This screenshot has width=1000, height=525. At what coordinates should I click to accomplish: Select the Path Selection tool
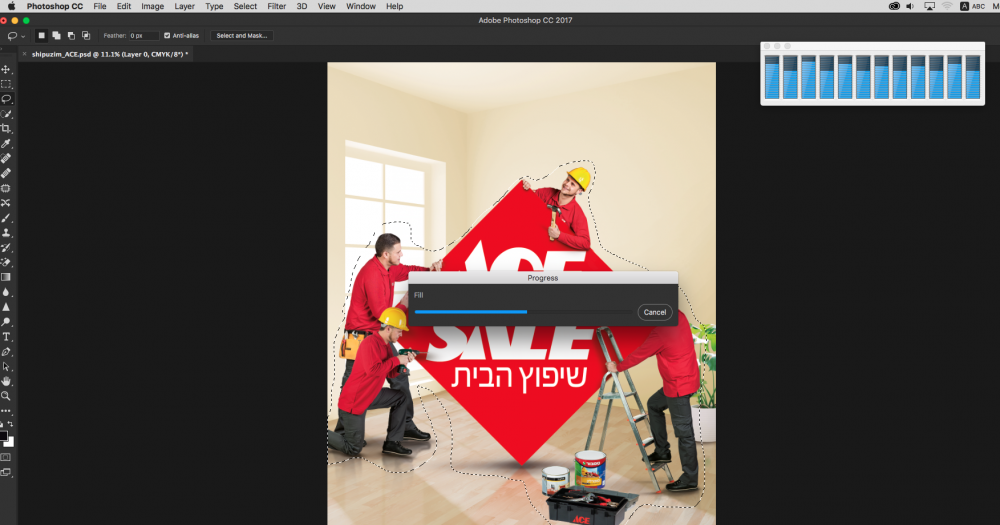pyautogui.click(x=6, y=367)
